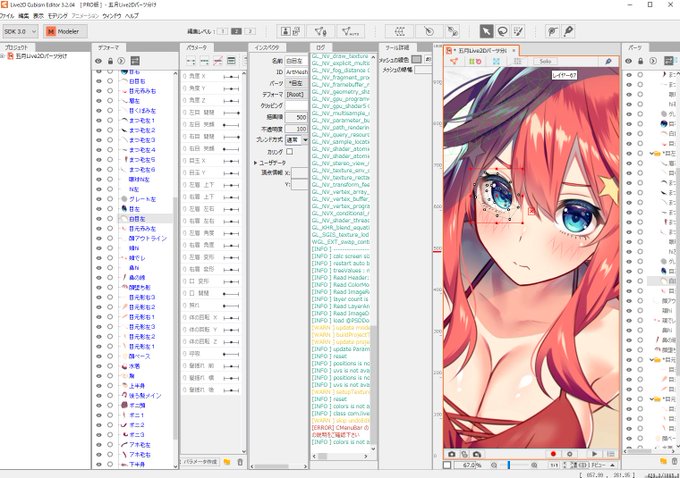Viewport: 680px width, 478px height.
Task: Click the deform path tool icon
Action: pyautogui.click(x=552, y=31)
